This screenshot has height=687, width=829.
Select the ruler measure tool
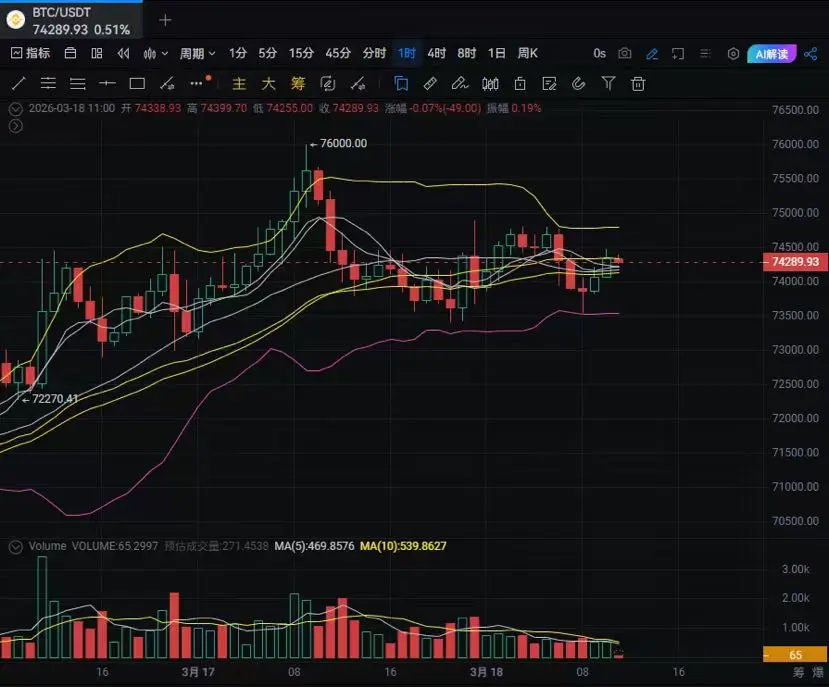pos(430,84)
